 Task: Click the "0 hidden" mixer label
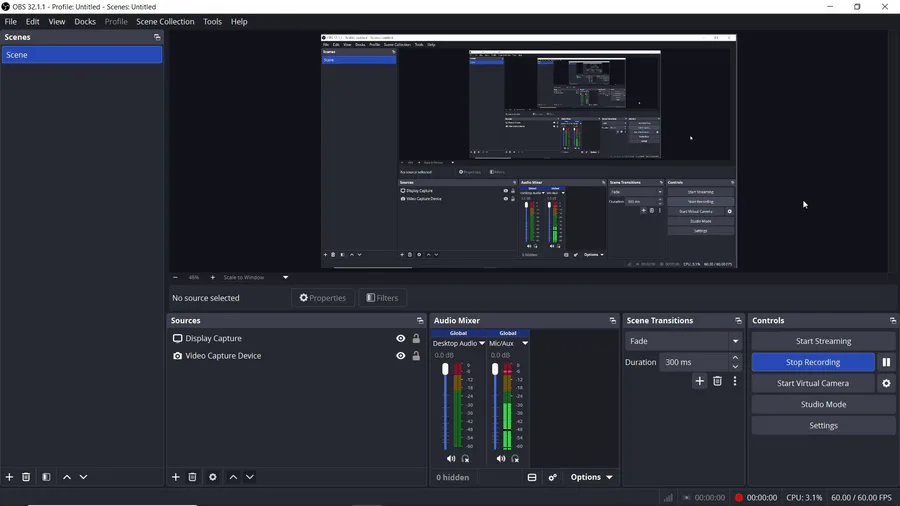(452, 477)
